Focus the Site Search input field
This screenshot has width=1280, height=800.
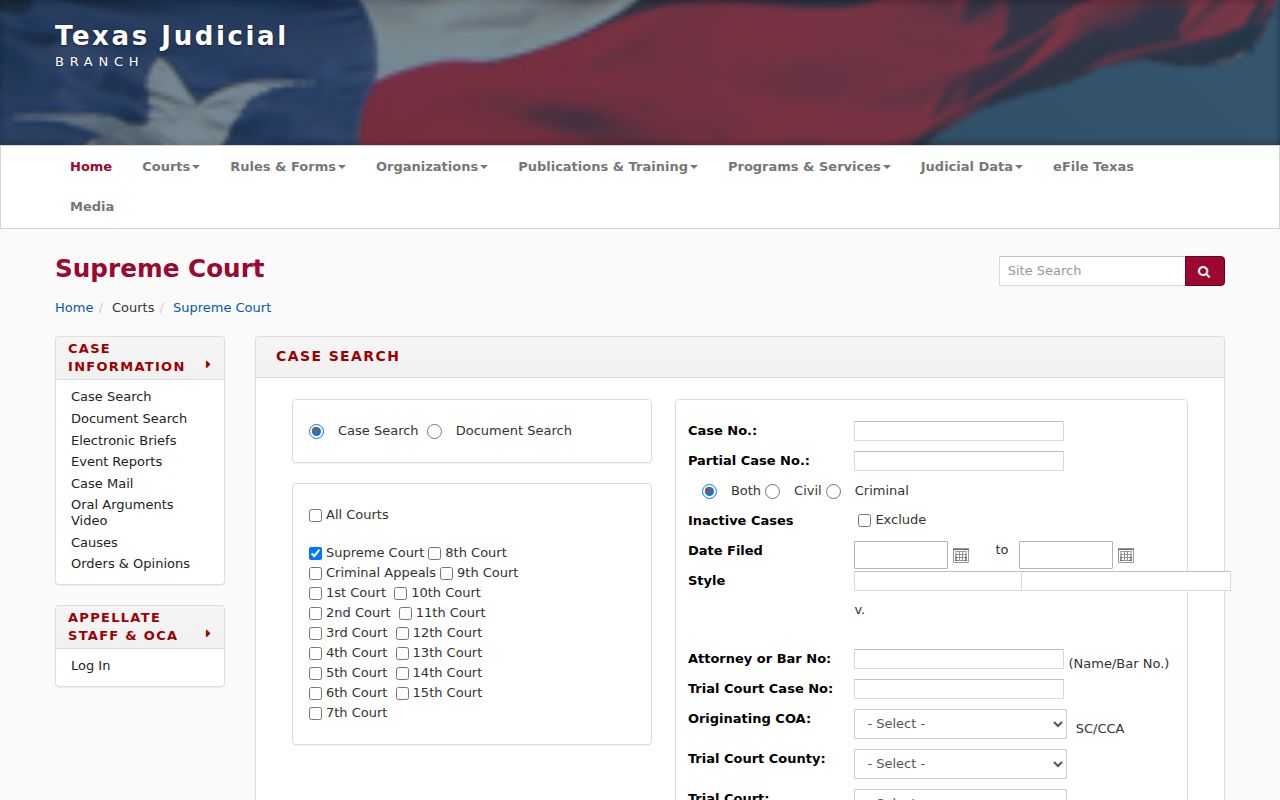(x=1092, y=271)
